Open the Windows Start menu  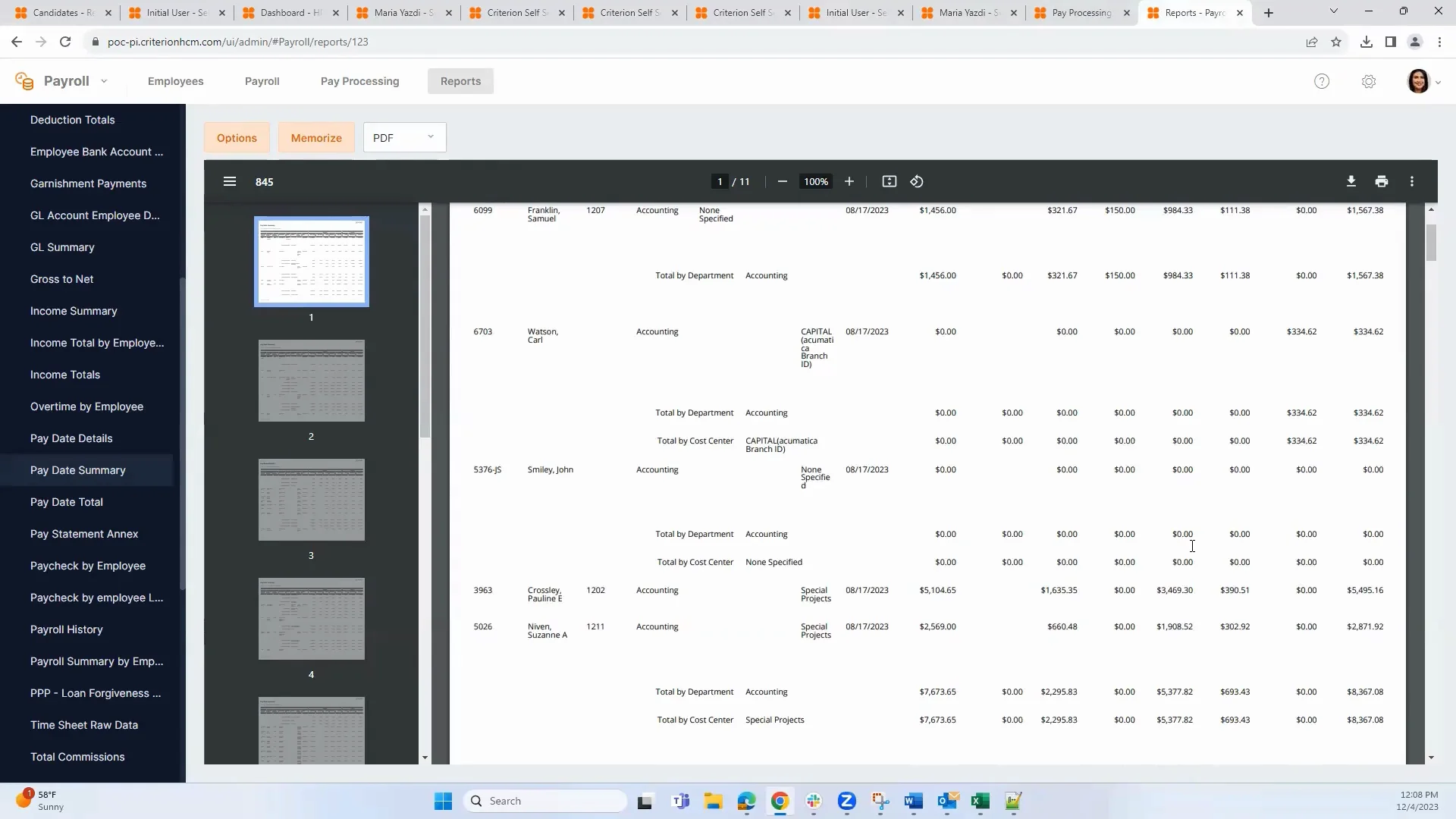(x=443, y=801)
